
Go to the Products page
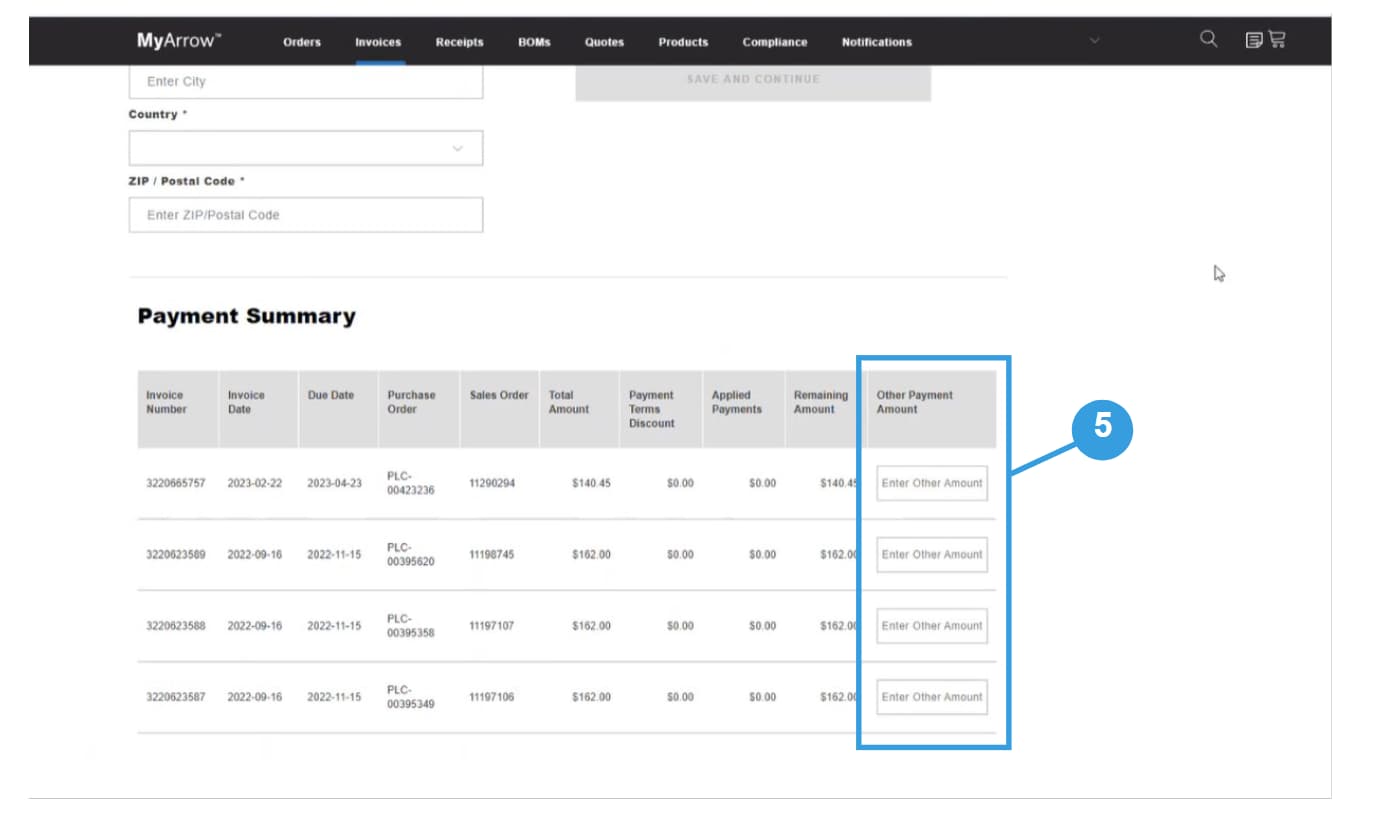pyautogui.click(x=683, y=42)
